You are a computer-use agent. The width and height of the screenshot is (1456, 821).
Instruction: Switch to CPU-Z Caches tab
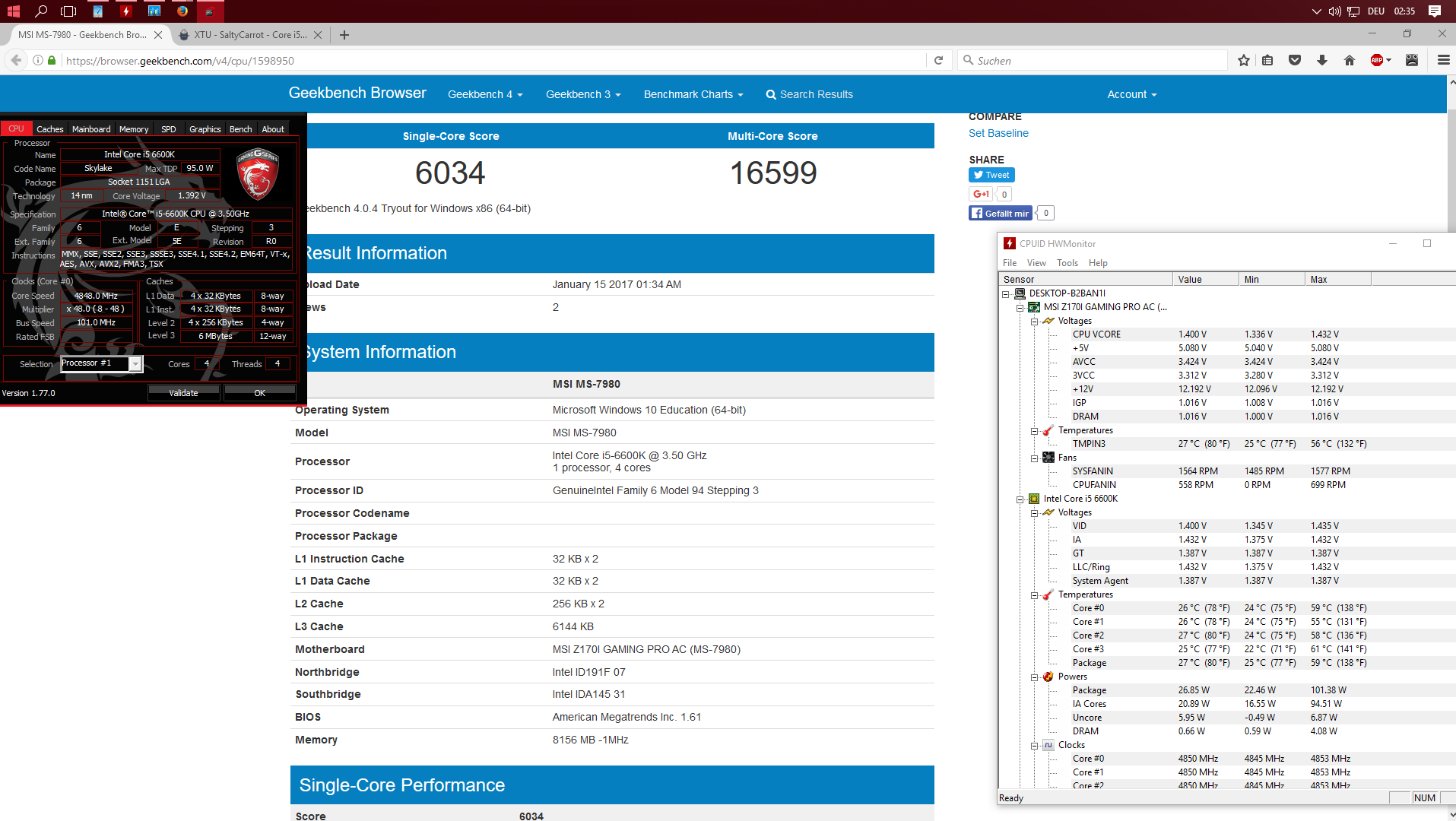point(50,129)
